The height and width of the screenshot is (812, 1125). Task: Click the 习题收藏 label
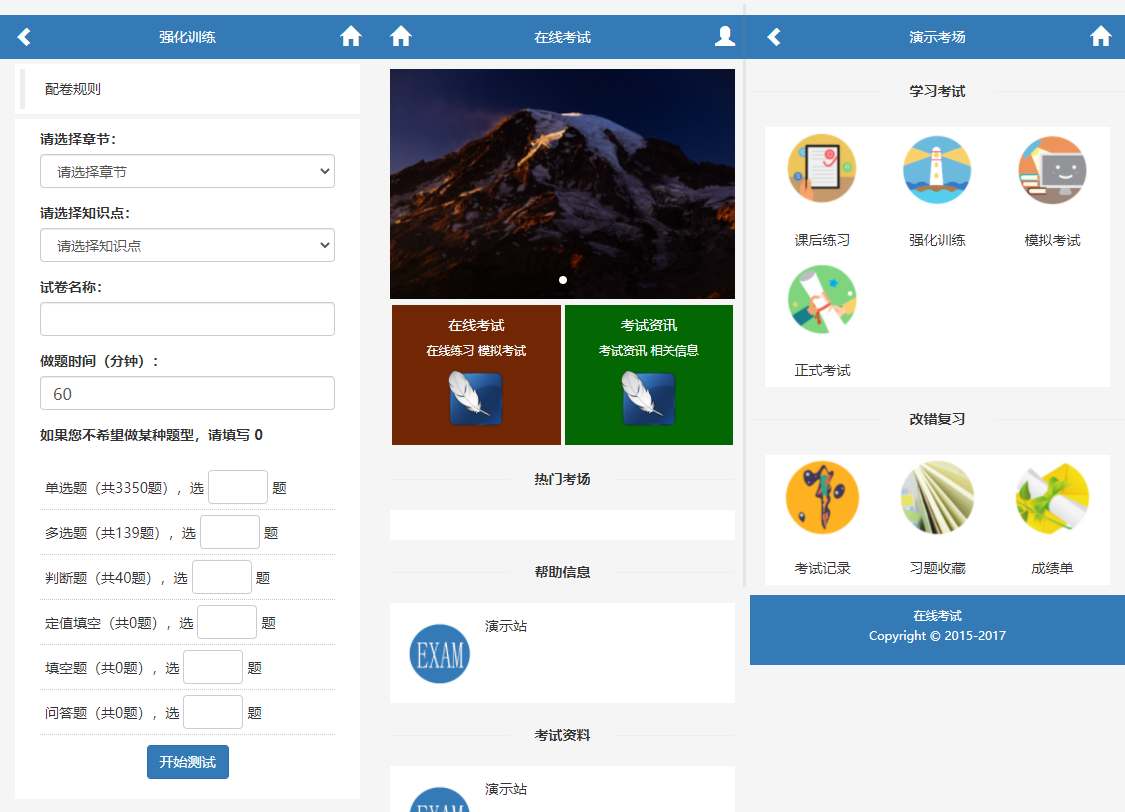(x=937, y=568)
